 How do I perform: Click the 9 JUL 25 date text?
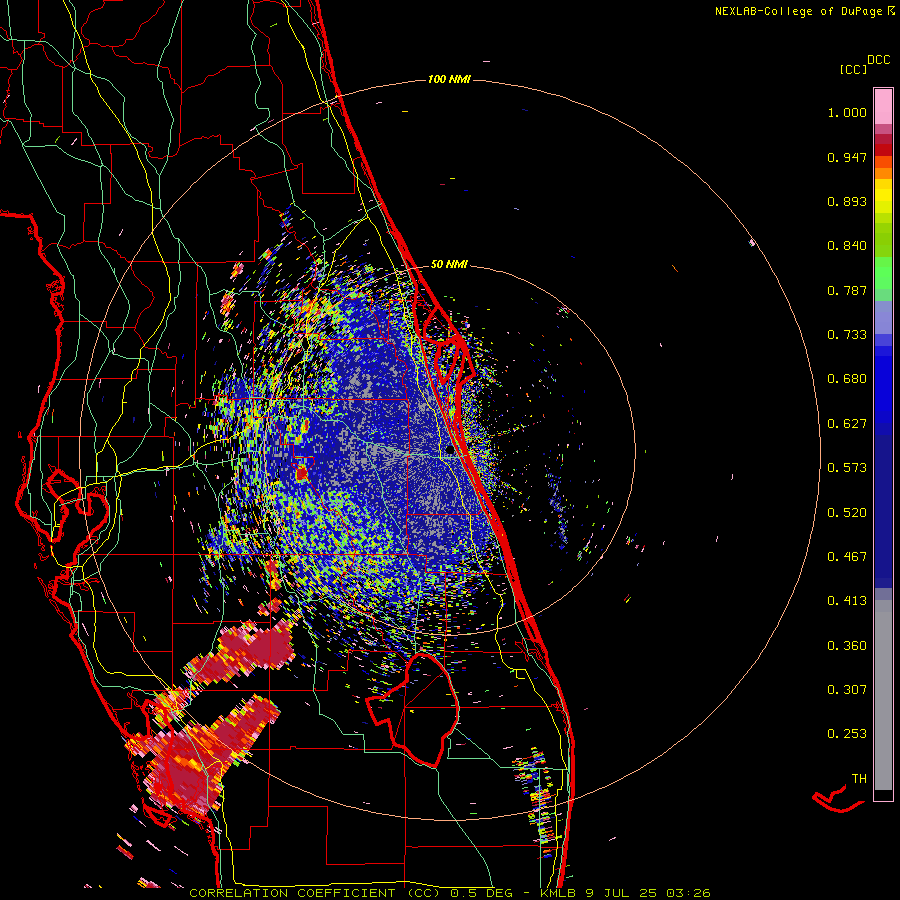pyautogui.click(x=621, y=893)
